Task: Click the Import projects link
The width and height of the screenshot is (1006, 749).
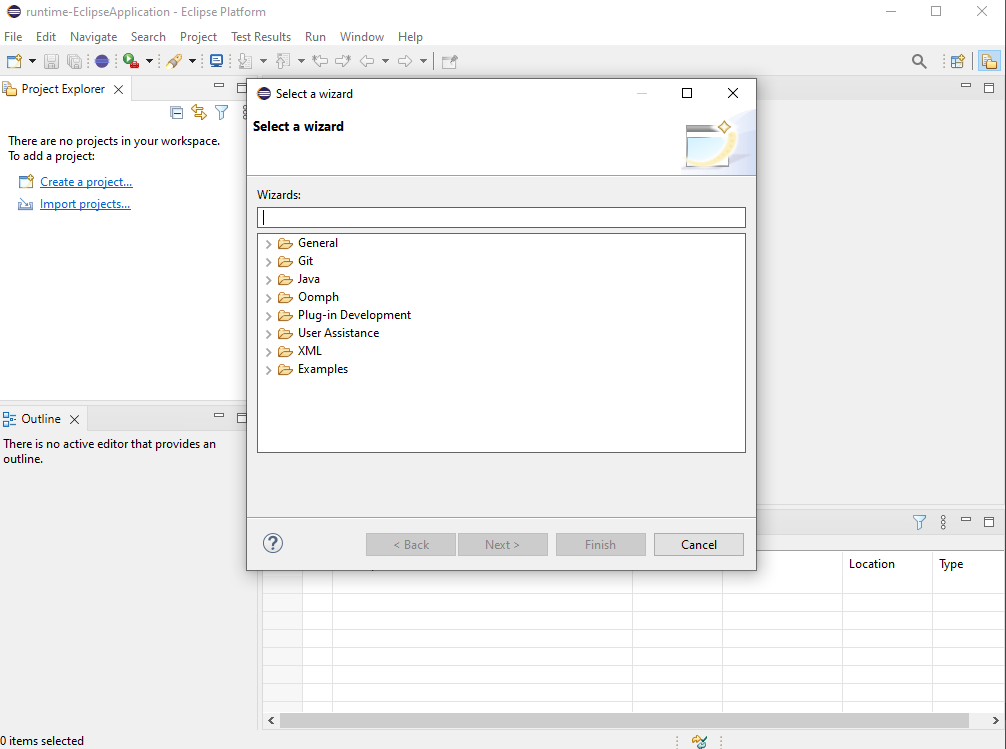Action: [x=85, y=203]
